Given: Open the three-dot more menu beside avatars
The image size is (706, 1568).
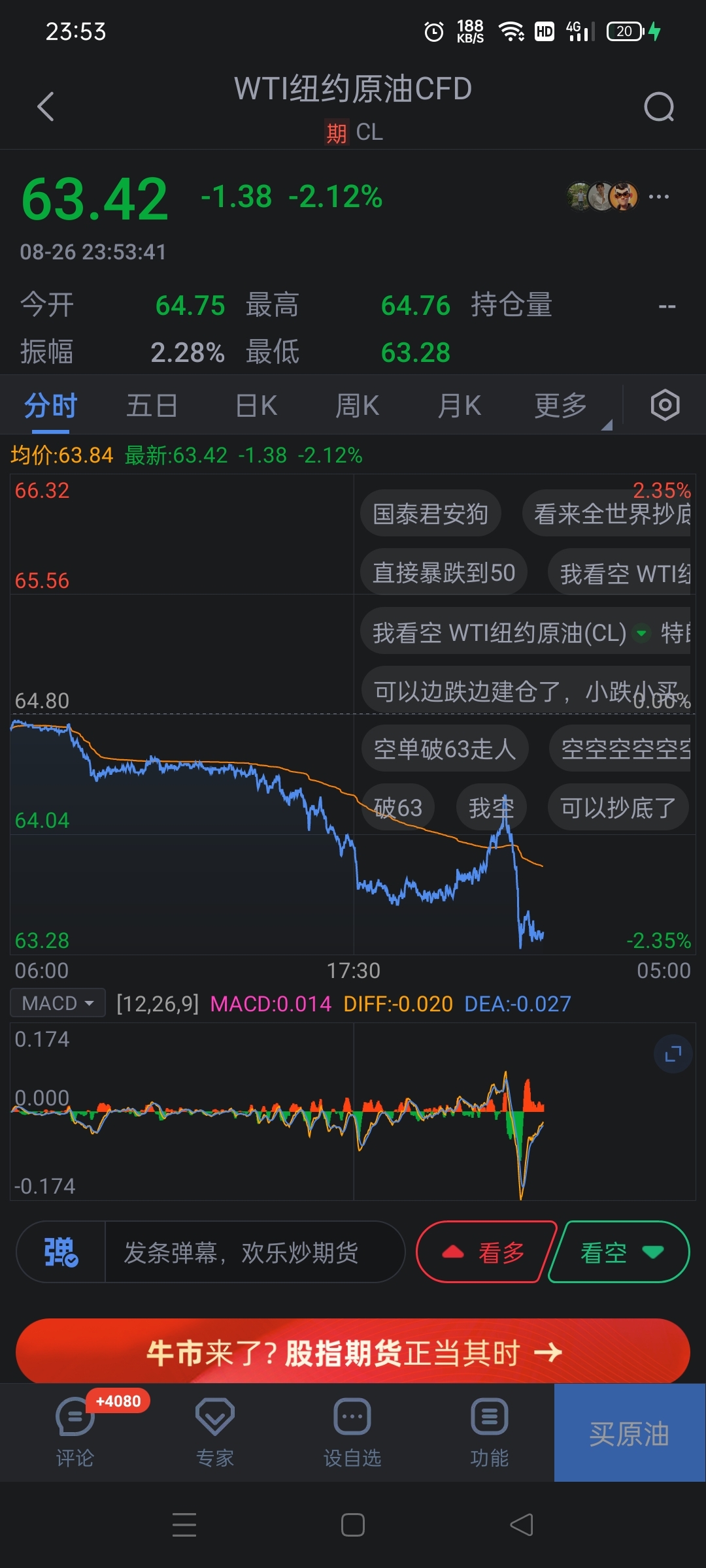Looking at the screenshot, I should [x=658, y=197].
